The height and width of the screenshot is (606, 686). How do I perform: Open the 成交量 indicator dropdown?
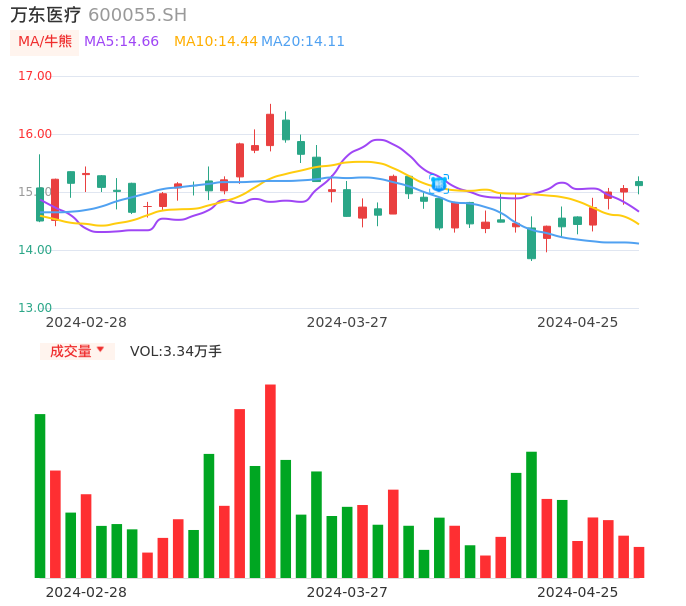point(77,351)
